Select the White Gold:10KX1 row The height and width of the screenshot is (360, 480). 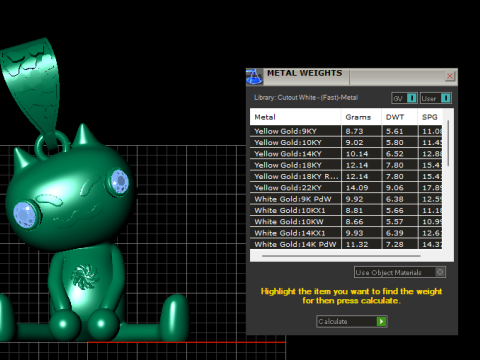346,210
